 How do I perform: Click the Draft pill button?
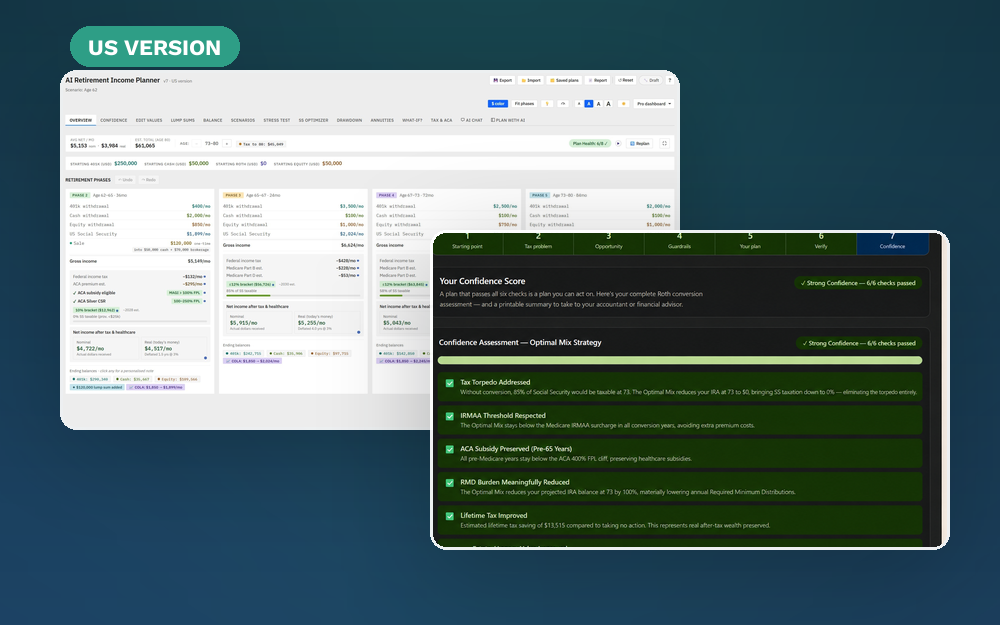click(651, 80)
